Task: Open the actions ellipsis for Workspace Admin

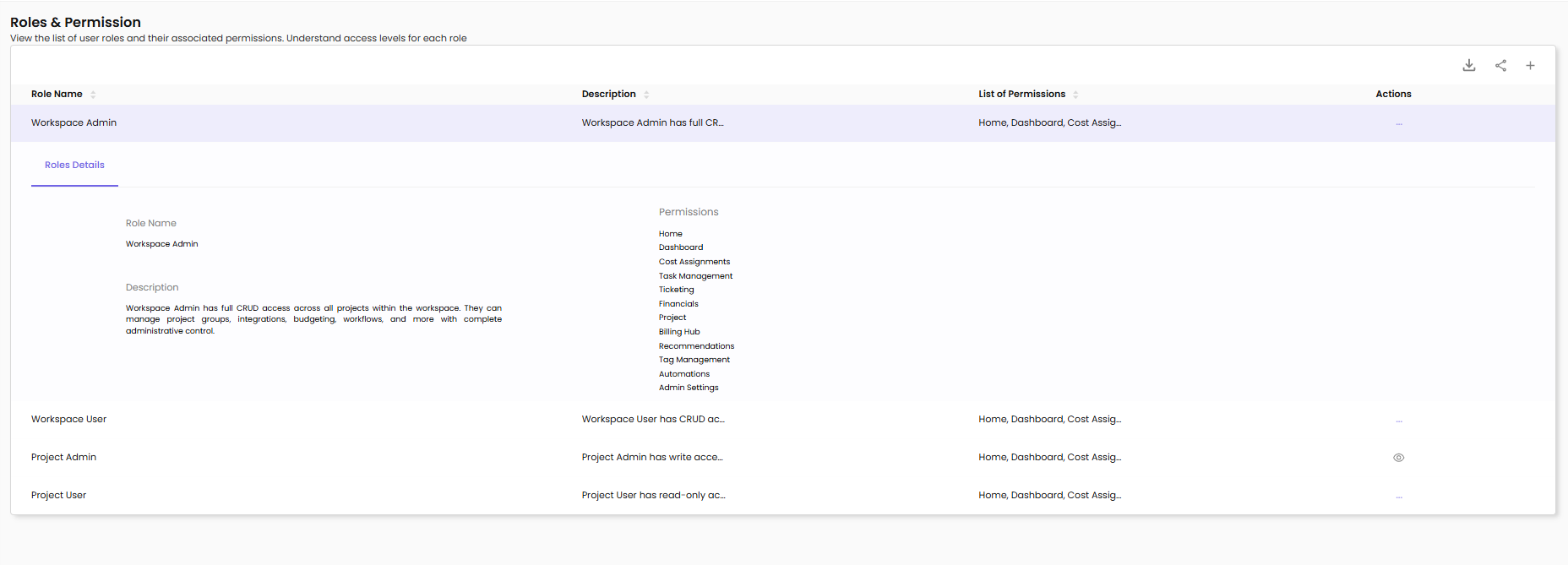Action: (1399, 124)
